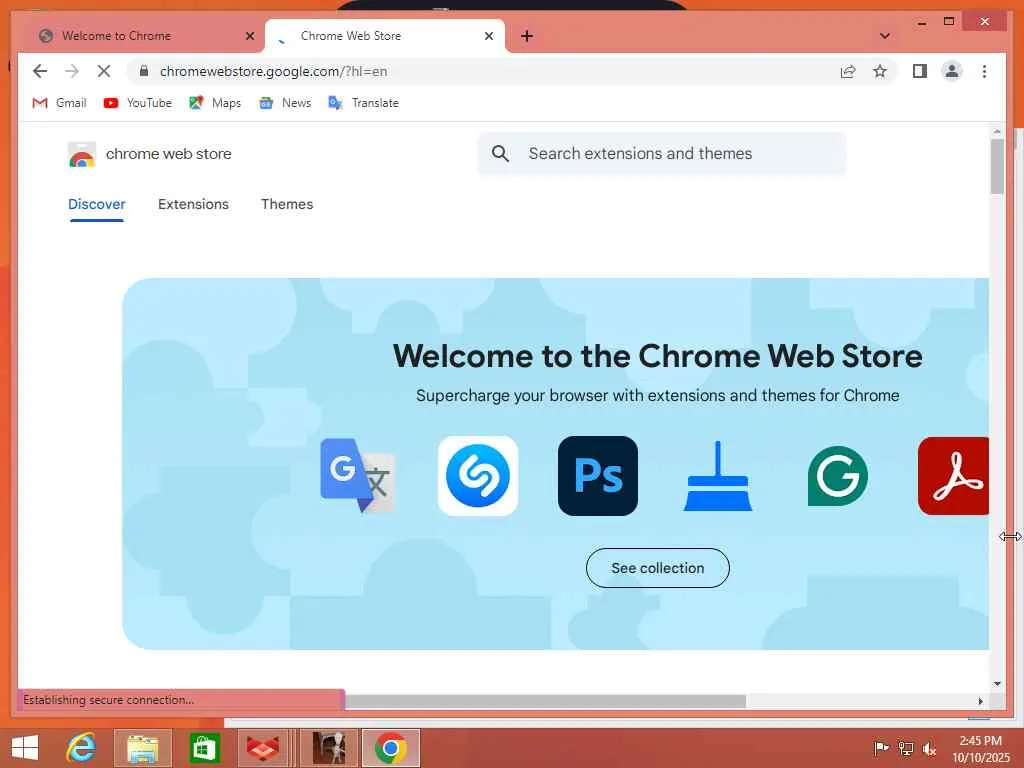Click the photo thumbnail app in the taskbar

(x=329, y=748)
